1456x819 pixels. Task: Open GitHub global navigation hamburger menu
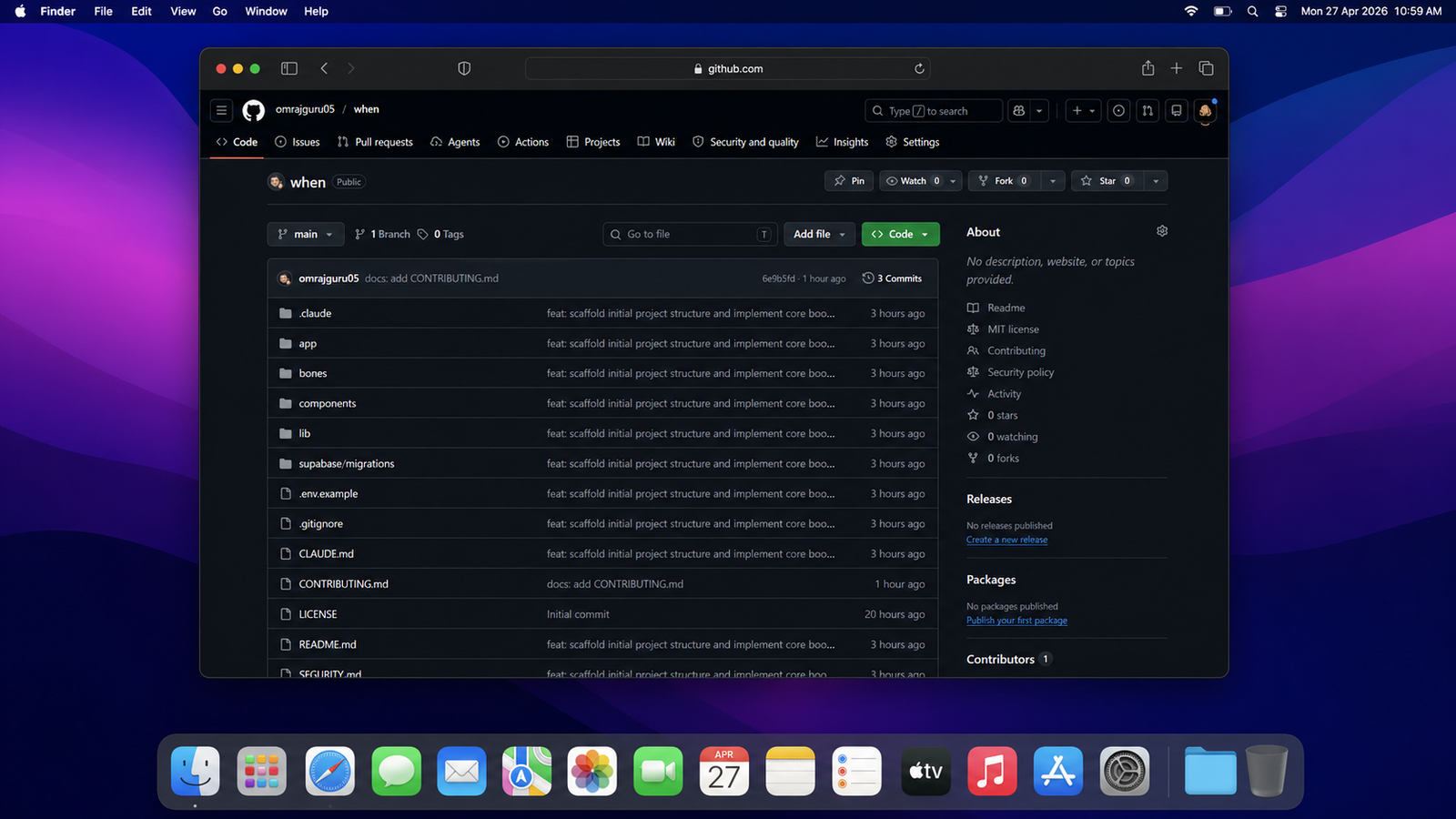coord(221,110)
